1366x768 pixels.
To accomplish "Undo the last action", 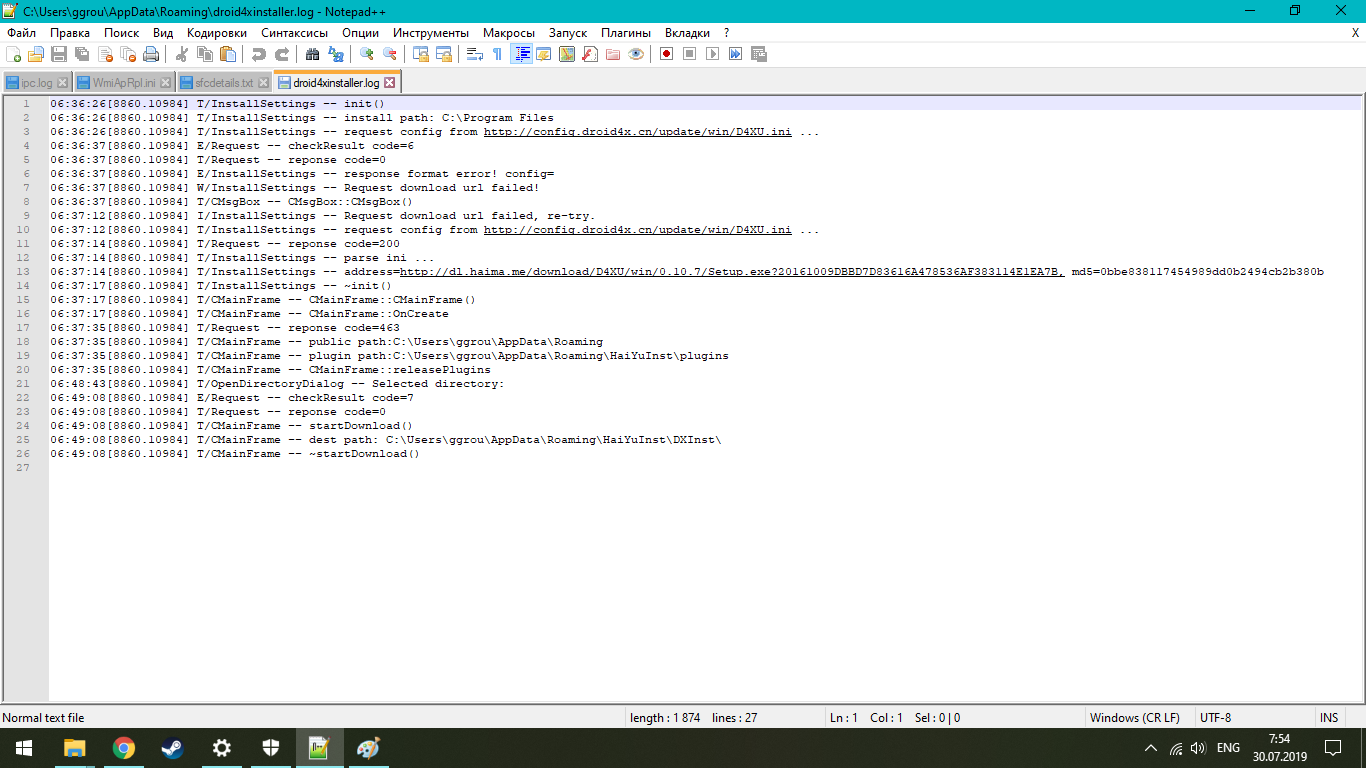I will 259,54.
